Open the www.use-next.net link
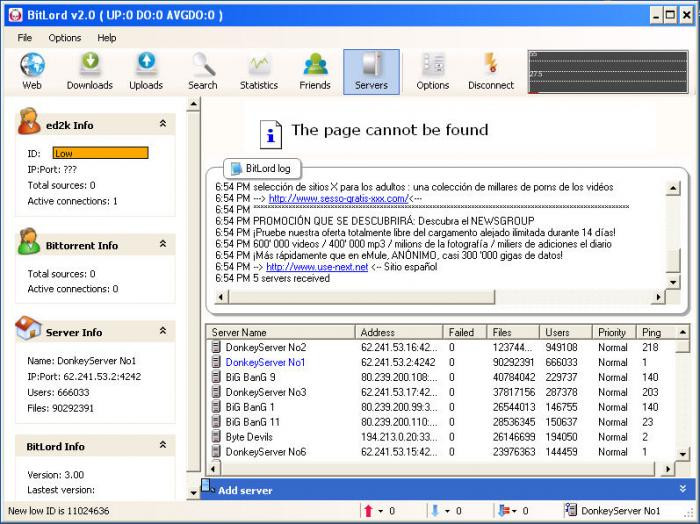Viewport: 700px width, 524px height. coord(317,267)
